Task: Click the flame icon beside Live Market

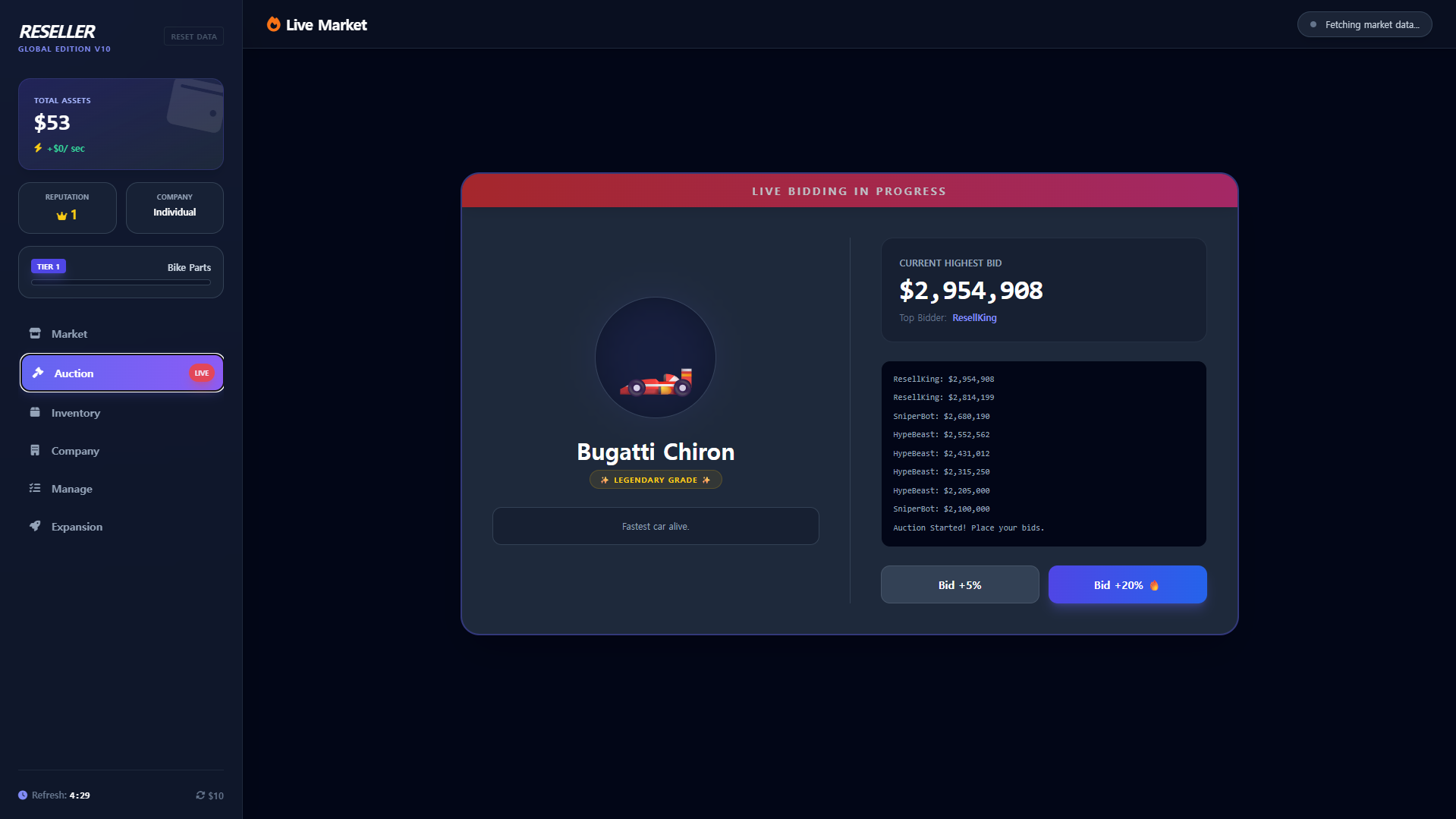Action: point(273,25)
